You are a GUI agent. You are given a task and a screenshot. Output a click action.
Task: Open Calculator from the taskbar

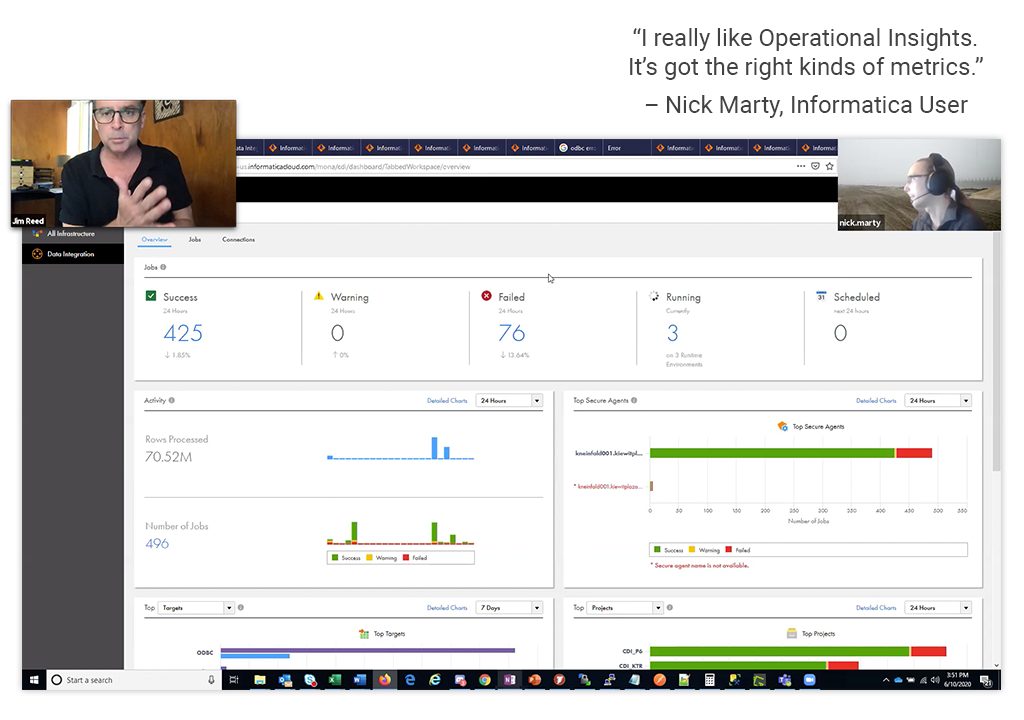coord(709,679)
